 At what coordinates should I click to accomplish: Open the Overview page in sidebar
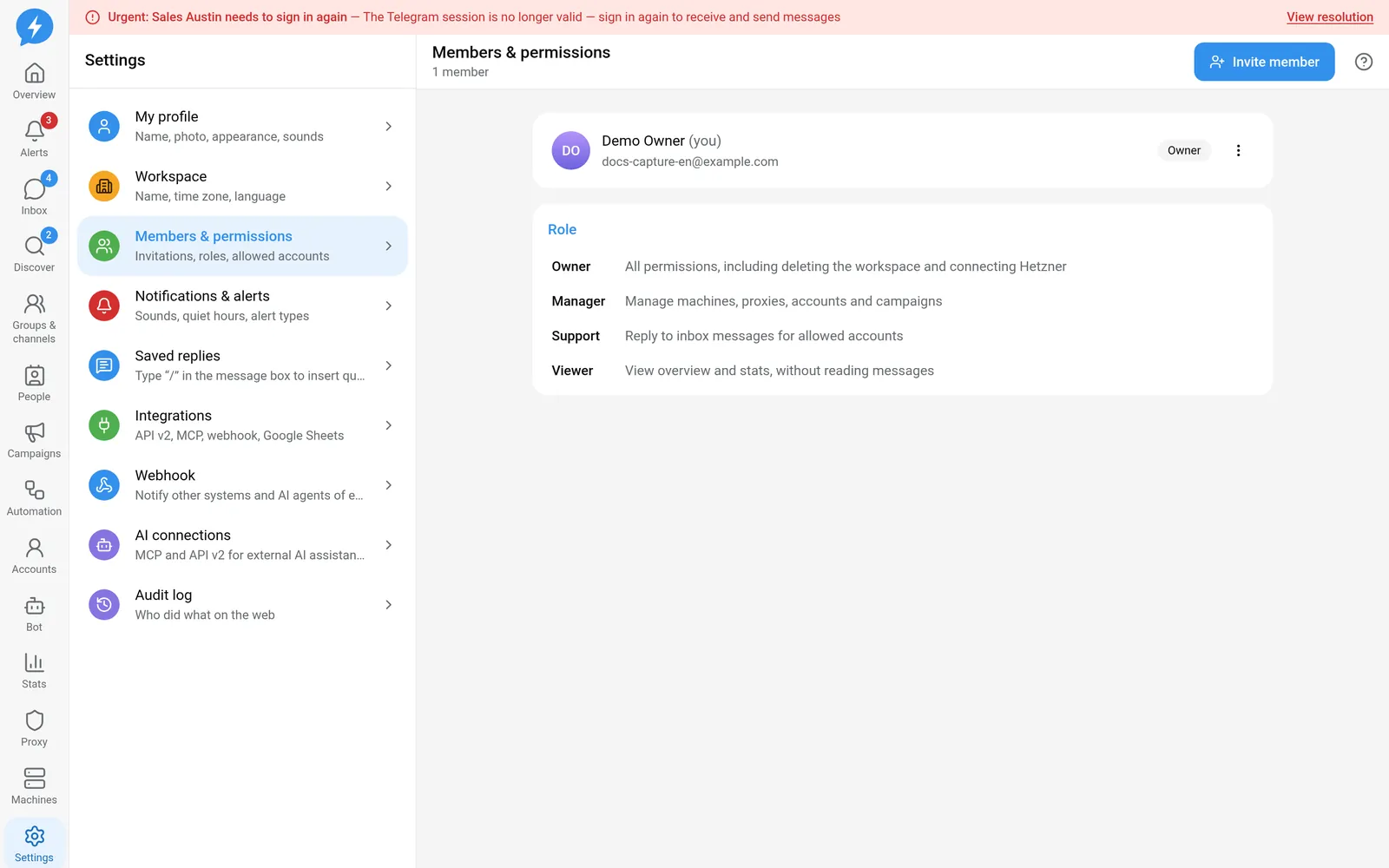[x=34, y=82]
